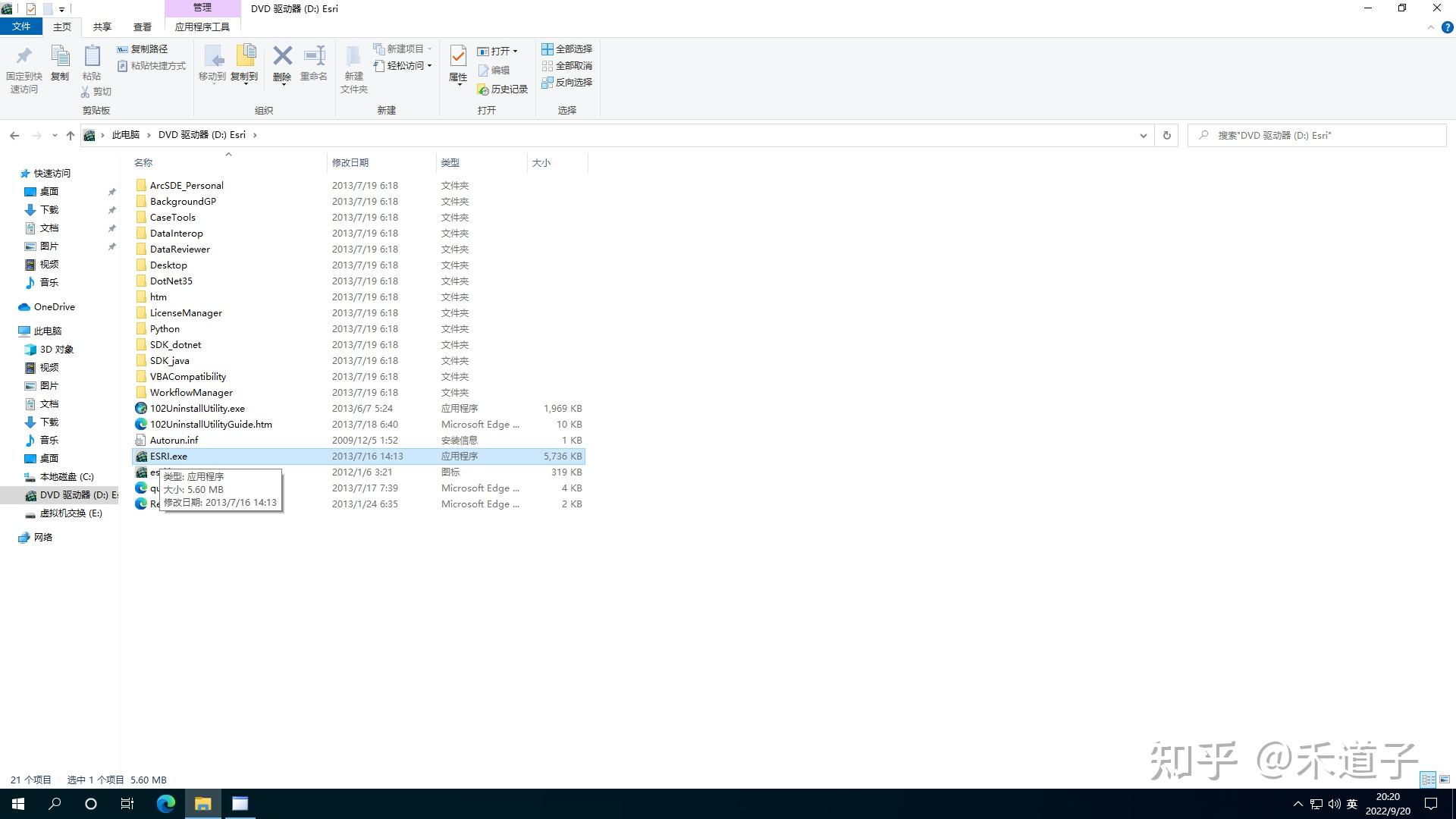1456x819 pixels.
Task: Click Cut (剪切) scissors icon
Action: click(x=86, y=92)
